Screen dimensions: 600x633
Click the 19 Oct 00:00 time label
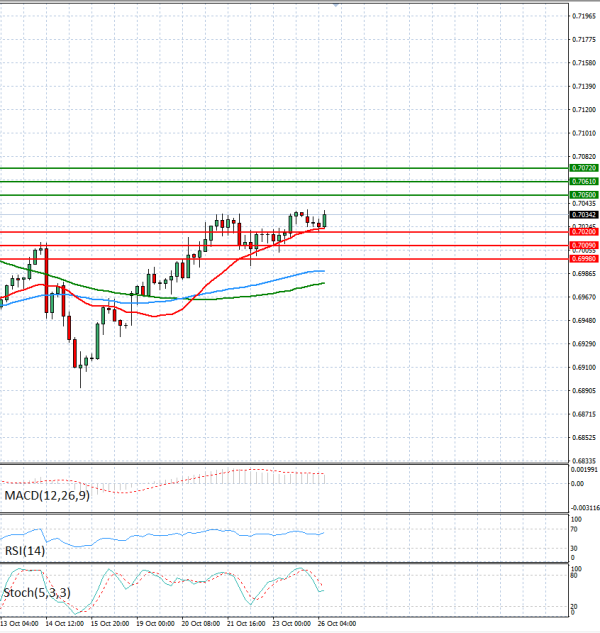(155, 624)
